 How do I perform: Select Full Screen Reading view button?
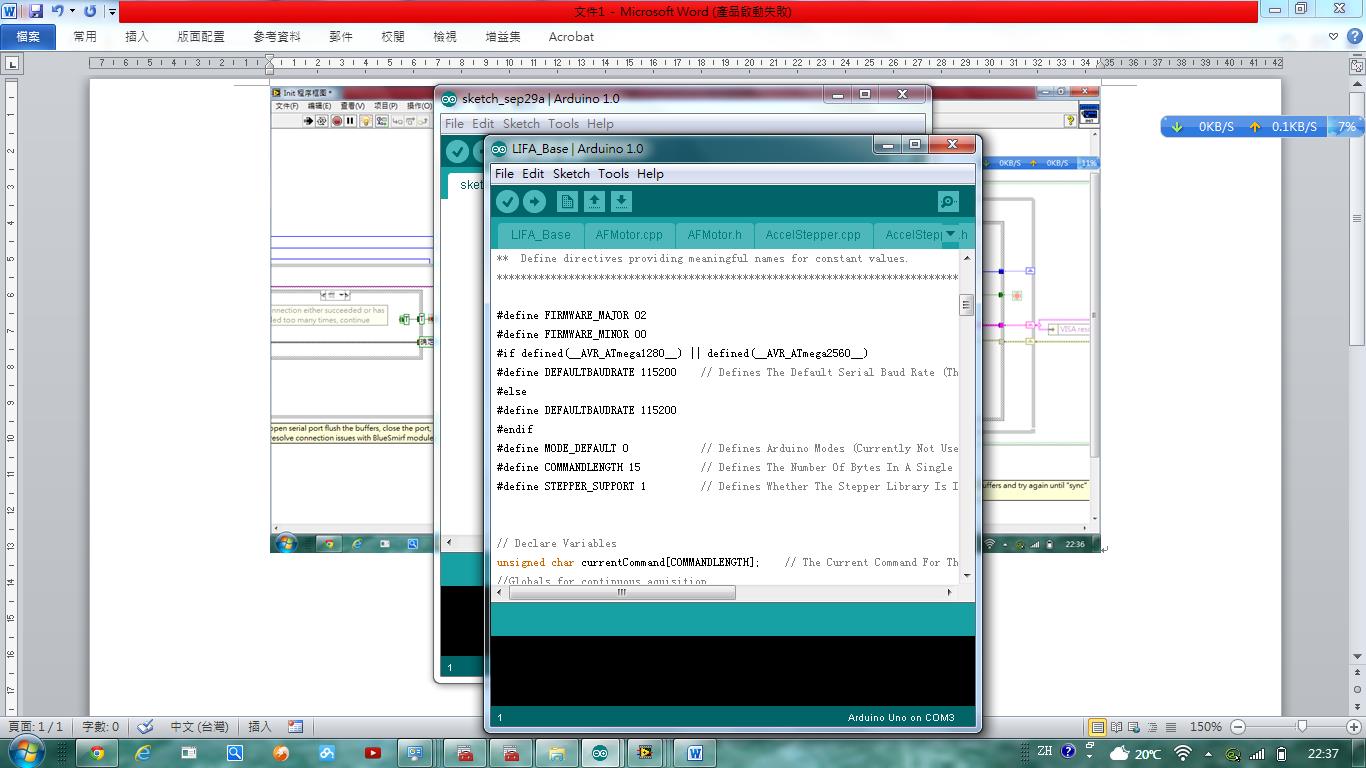pyautogui.click(x=1116, y=727)
